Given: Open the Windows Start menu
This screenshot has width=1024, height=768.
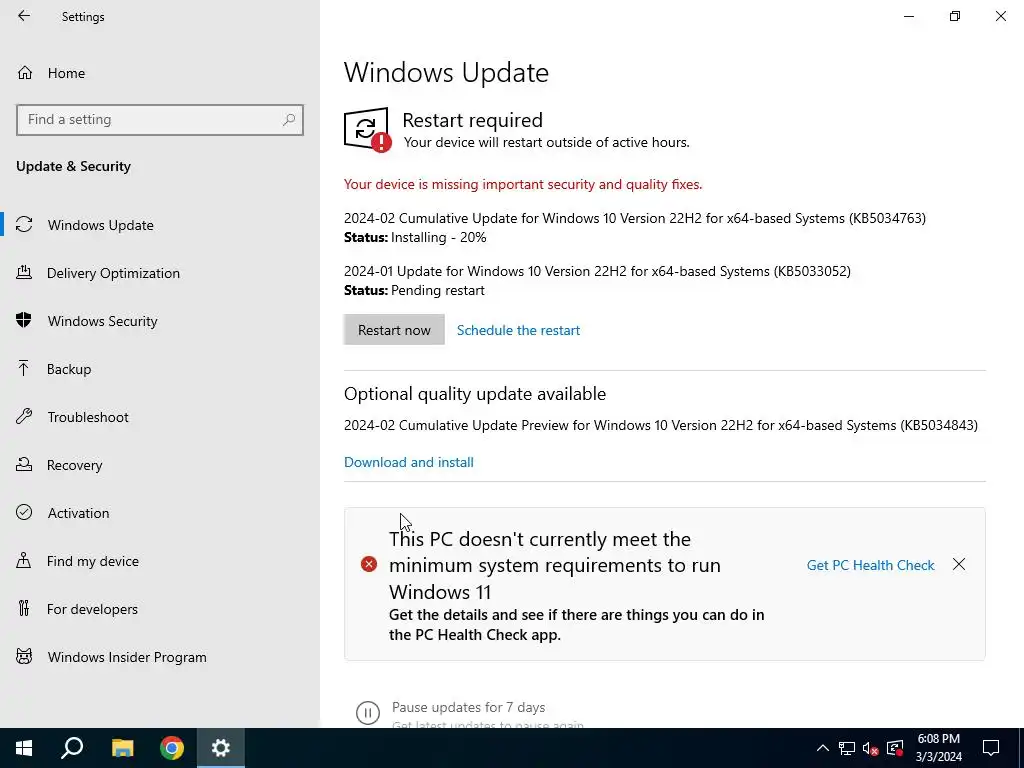Looking at the screenshot, I should (24, 748).
